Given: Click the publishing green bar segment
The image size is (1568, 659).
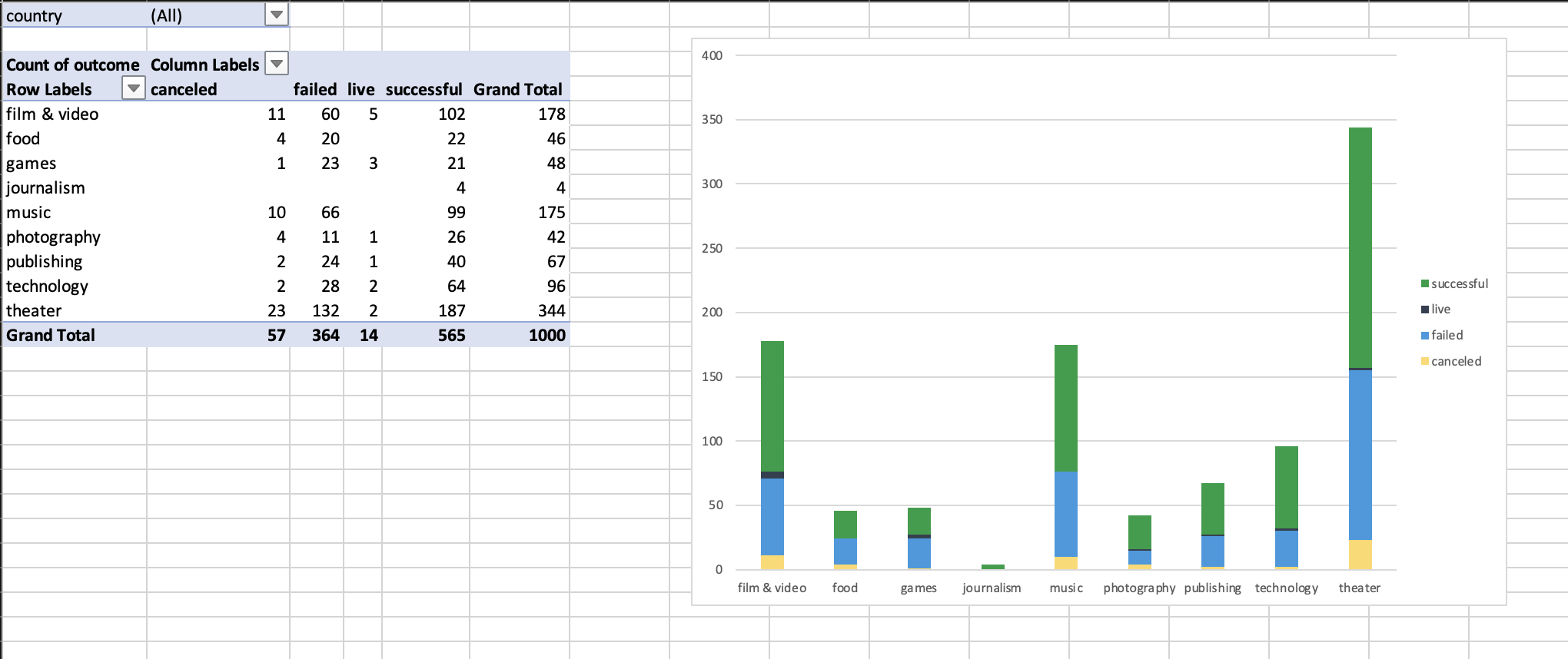Looking at the screenshot, I should coord(1213,508).
